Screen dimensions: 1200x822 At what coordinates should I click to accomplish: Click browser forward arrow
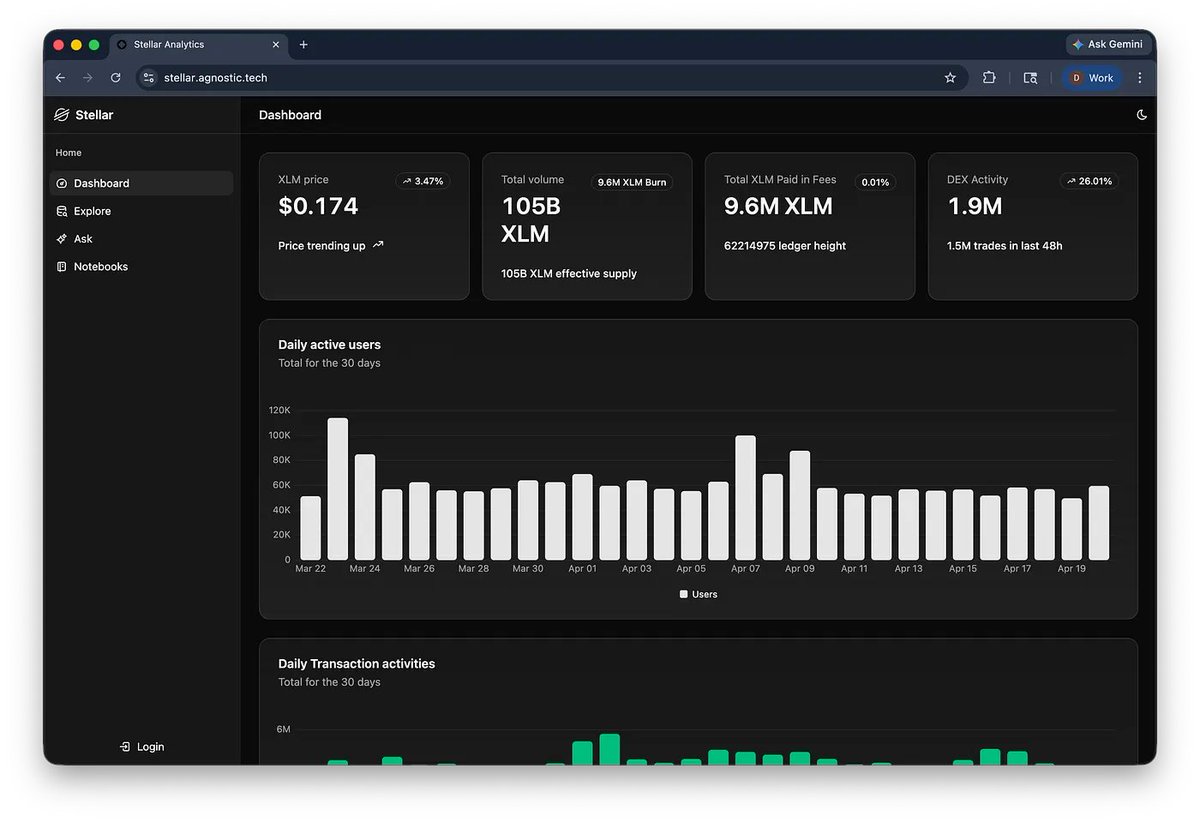88,78
